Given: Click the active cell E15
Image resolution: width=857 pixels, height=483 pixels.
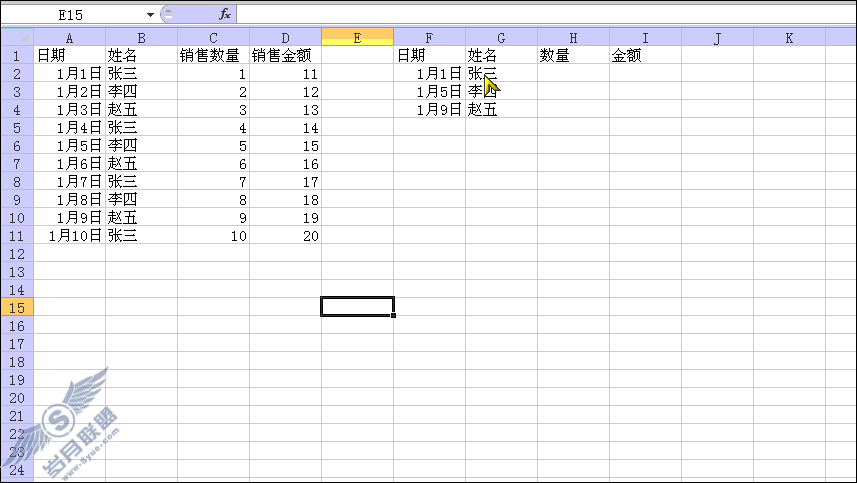Looking at the screenshot, I should tap(357, 307).
